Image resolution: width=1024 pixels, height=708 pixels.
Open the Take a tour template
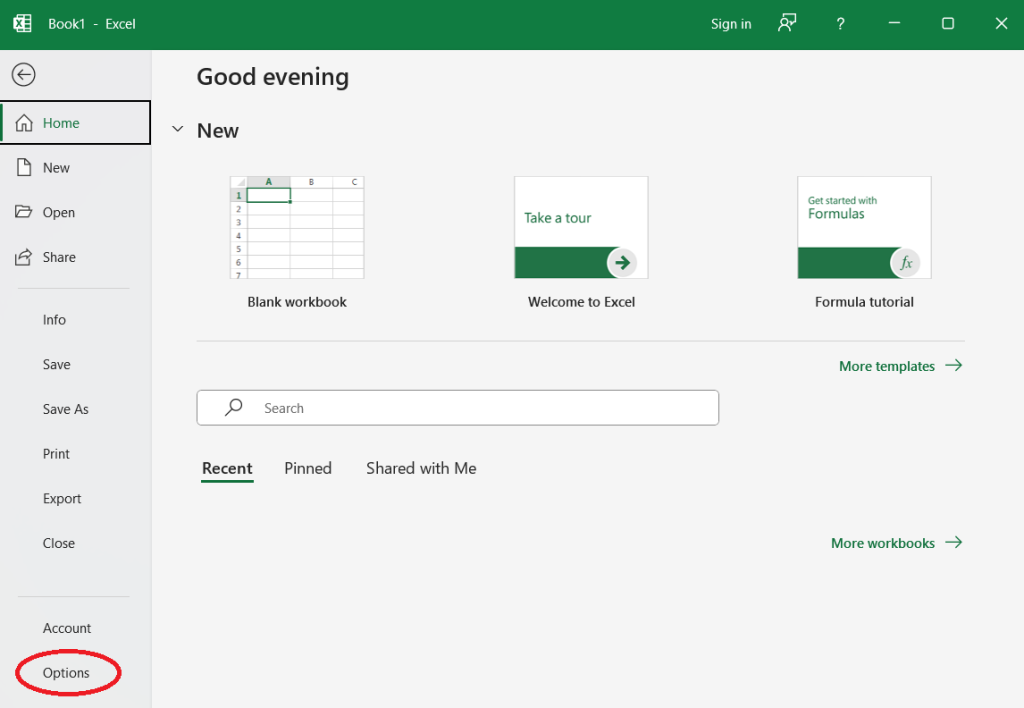(581, 228)
